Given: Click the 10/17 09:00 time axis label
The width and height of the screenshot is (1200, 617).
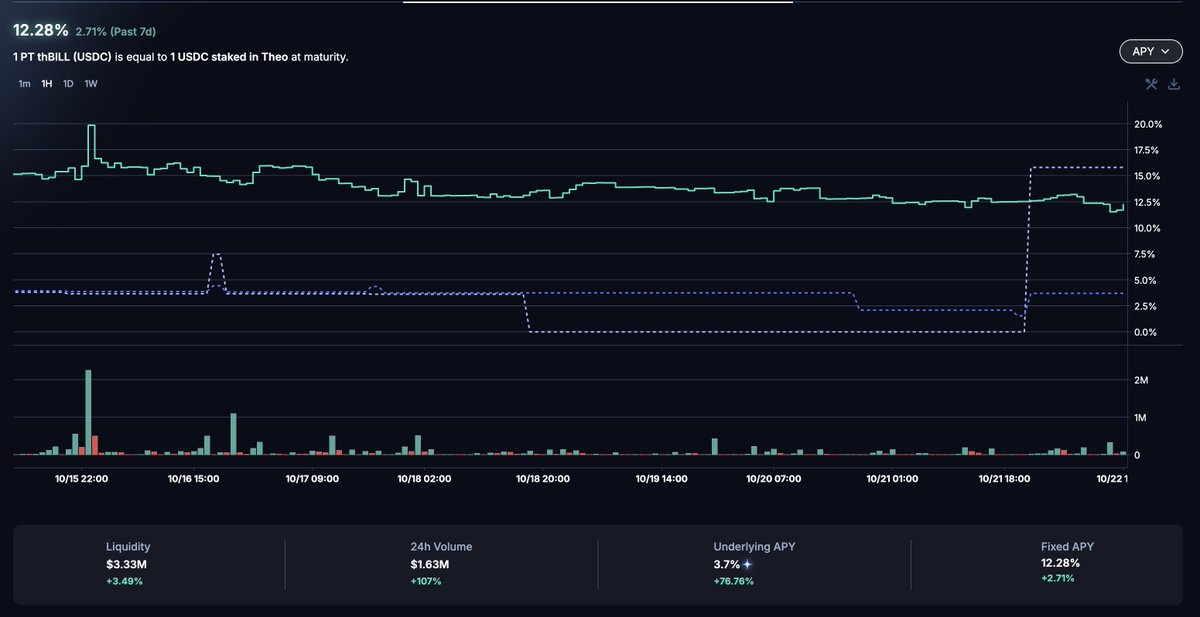Looking at the screenshot, I should pyautogui.click(x=312, y=479).
